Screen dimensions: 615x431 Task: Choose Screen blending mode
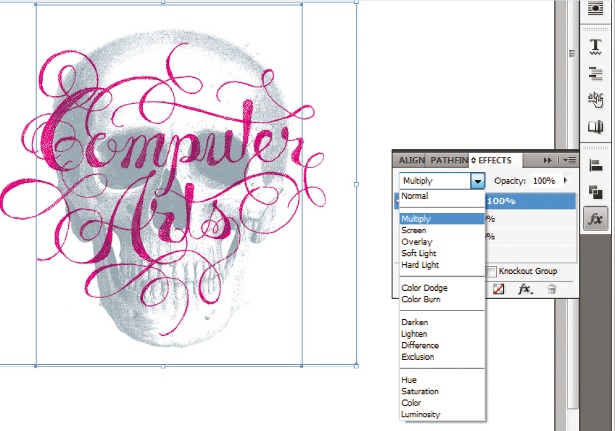[x=442, y=230]
